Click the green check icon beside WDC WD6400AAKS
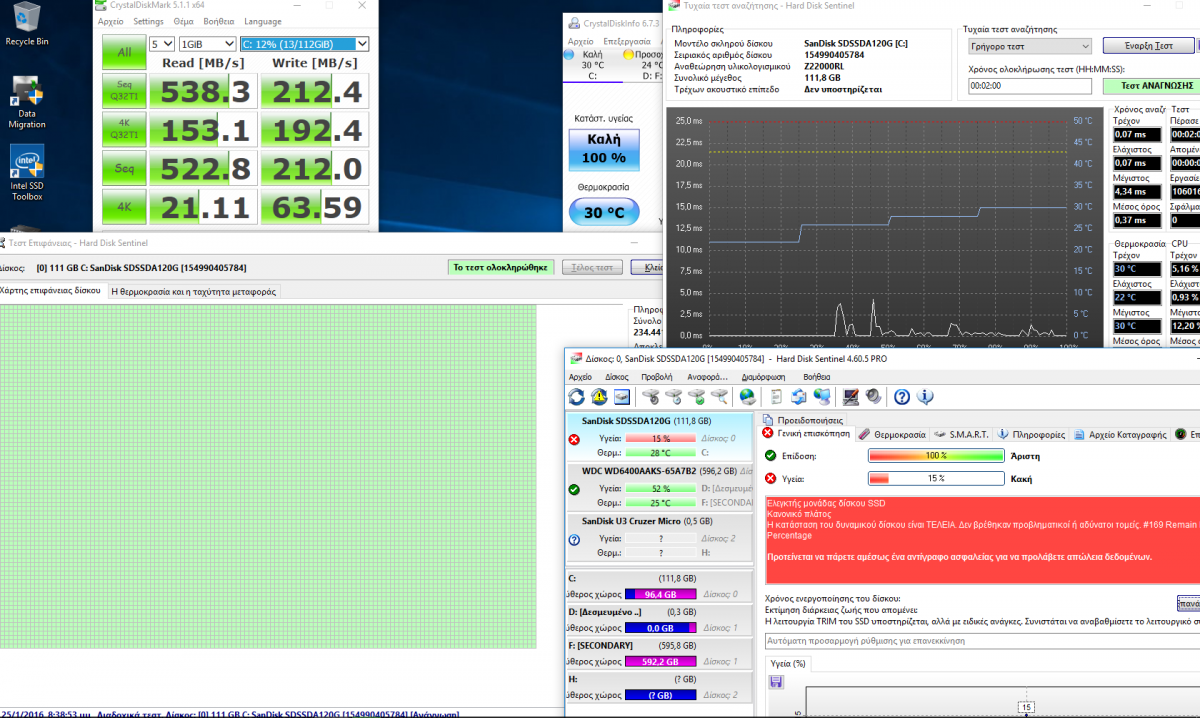Screen dimensions: 1200x718 574,489
